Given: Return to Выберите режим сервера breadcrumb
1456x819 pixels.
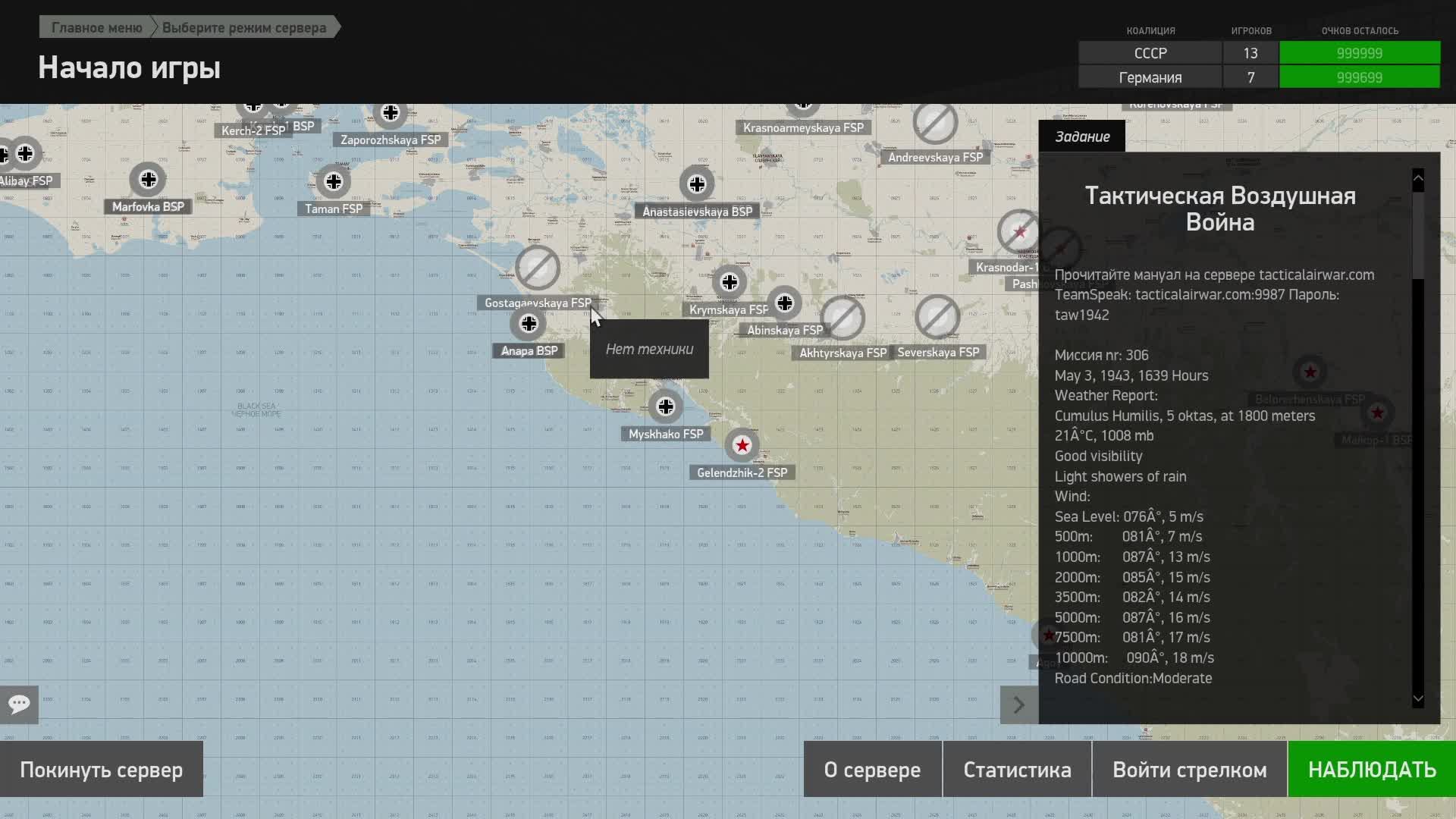Looking at the screenshot, I should [x=244, y=28].
